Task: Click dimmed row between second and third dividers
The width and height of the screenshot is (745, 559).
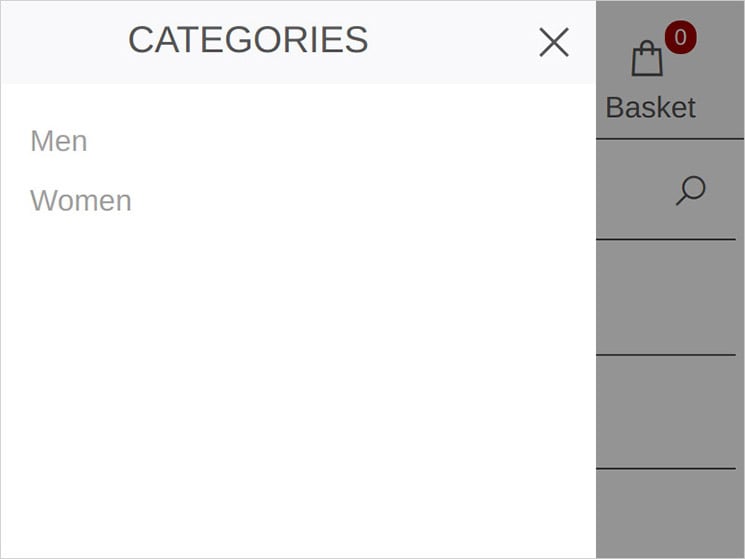Action: click(x=666, y=297)
